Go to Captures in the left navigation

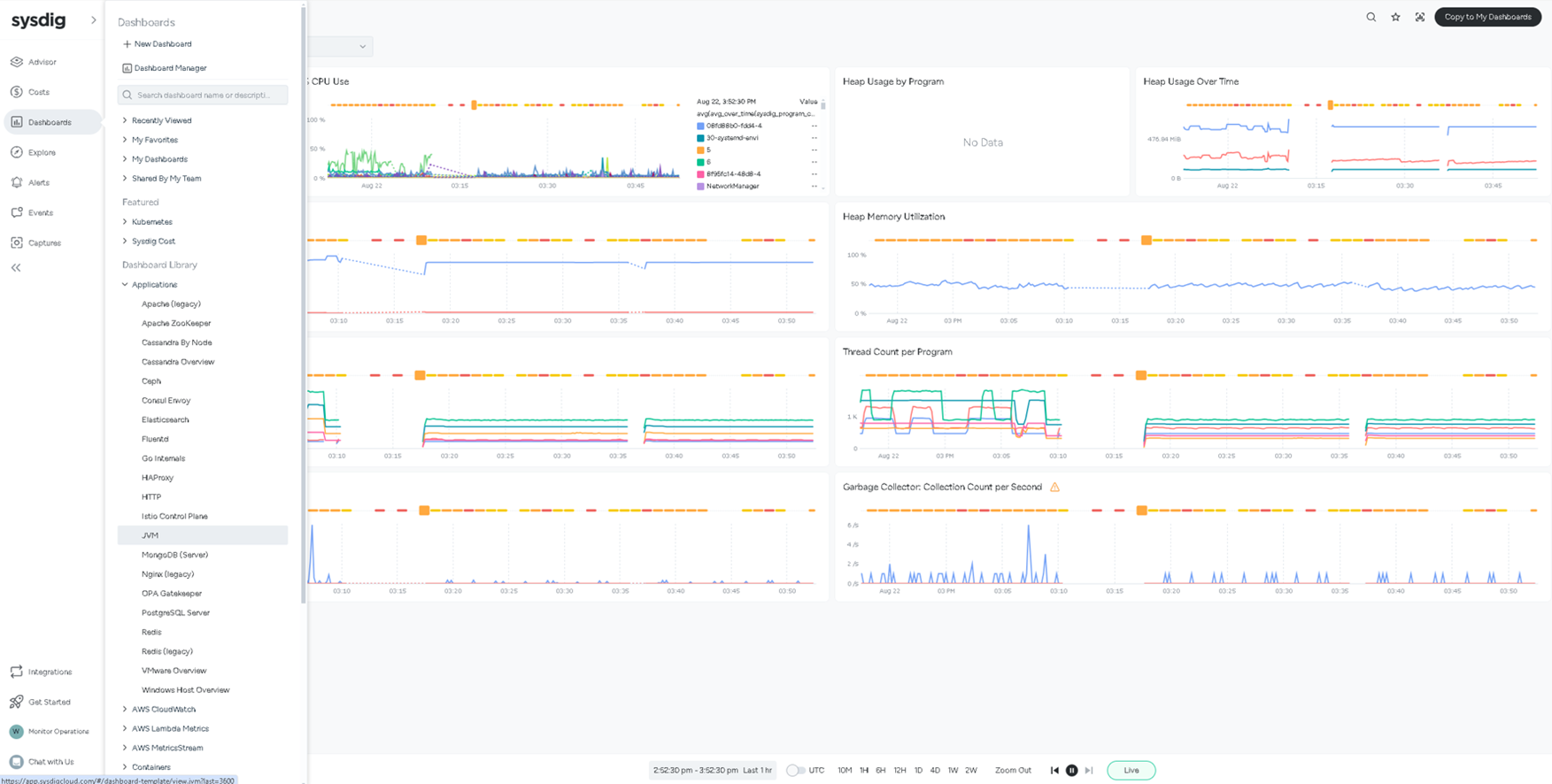(x=43, y=242)
